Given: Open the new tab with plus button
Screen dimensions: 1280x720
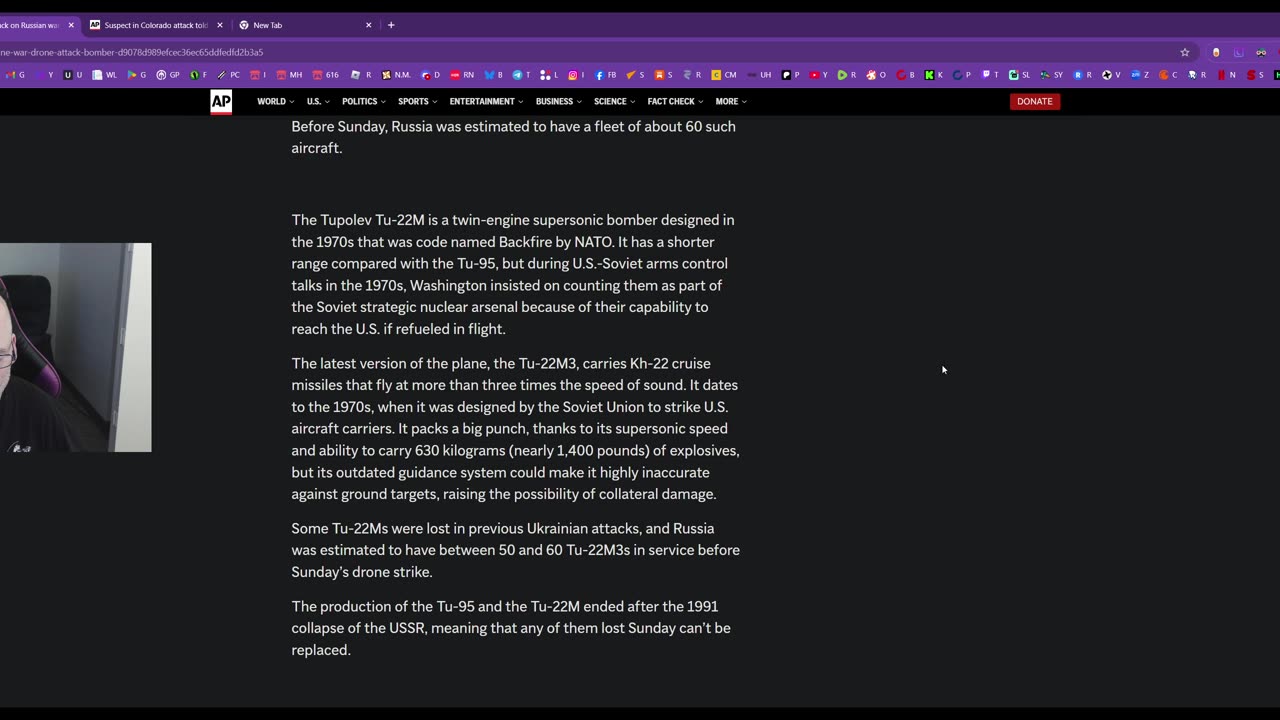Looking at the screenshot, I should 391,25.
